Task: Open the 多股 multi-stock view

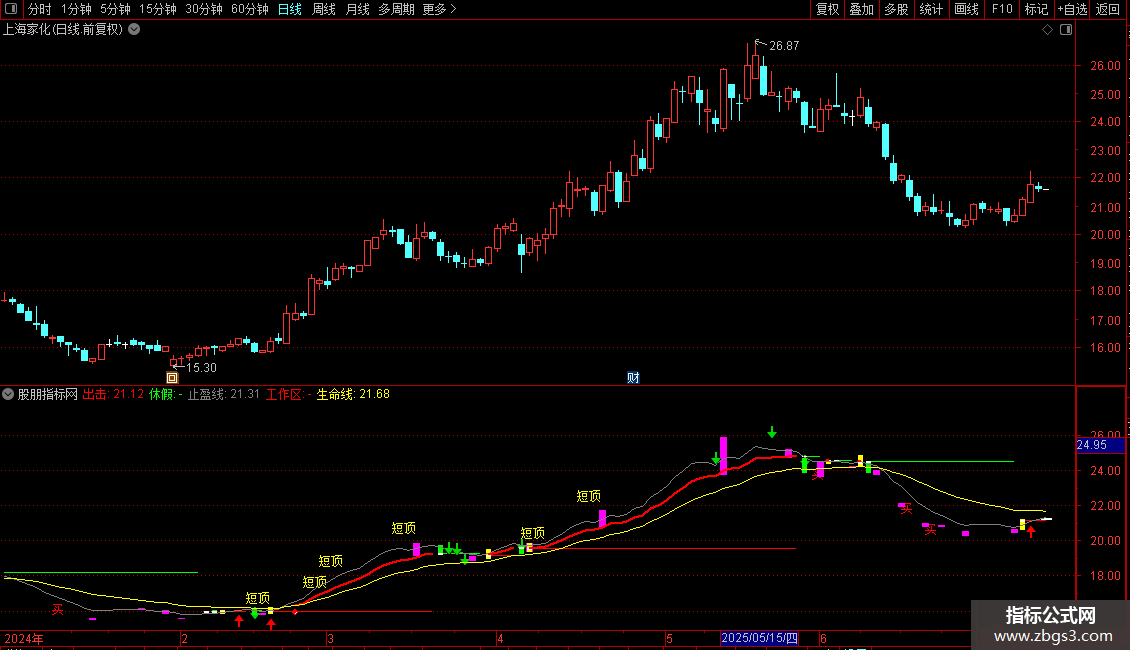Action: point(896,9)
